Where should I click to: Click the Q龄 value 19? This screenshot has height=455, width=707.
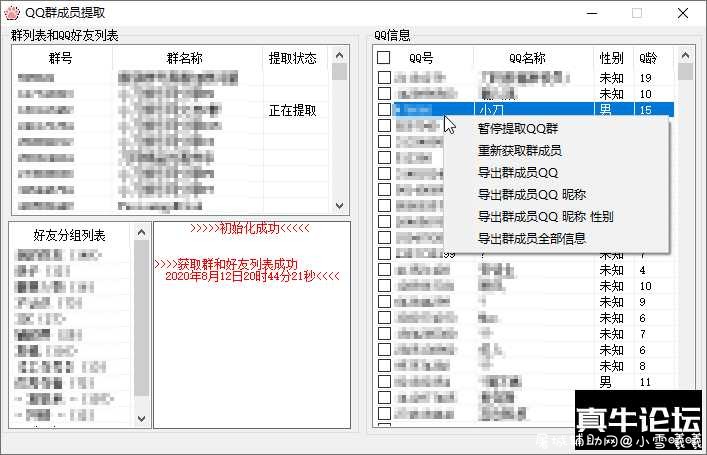[645, 78]
